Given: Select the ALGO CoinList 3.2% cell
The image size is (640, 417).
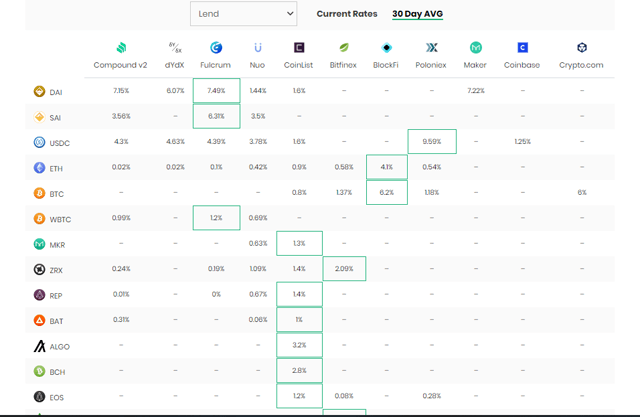Looking at the screenshot, I should pyautogui.click(x=299, y=345).
